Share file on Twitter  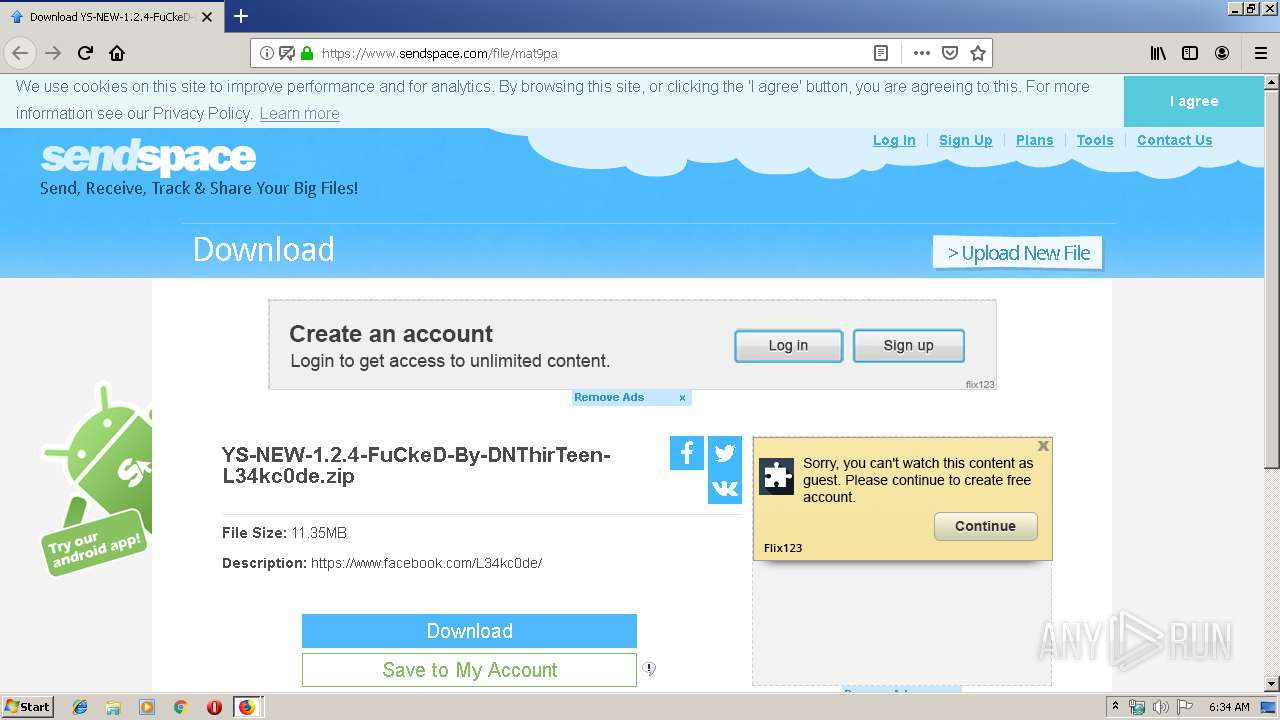point(725,453)
